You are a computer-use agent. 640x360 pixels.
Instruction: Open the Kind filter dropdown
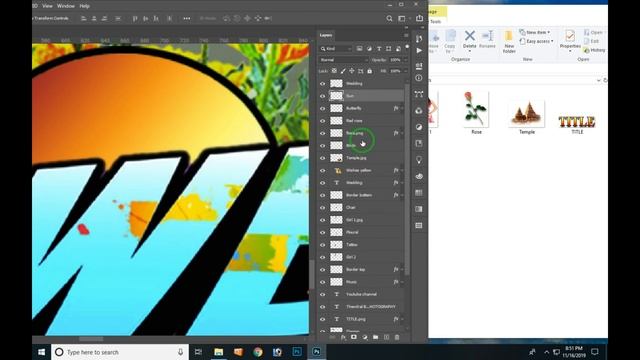pos(336,49)
